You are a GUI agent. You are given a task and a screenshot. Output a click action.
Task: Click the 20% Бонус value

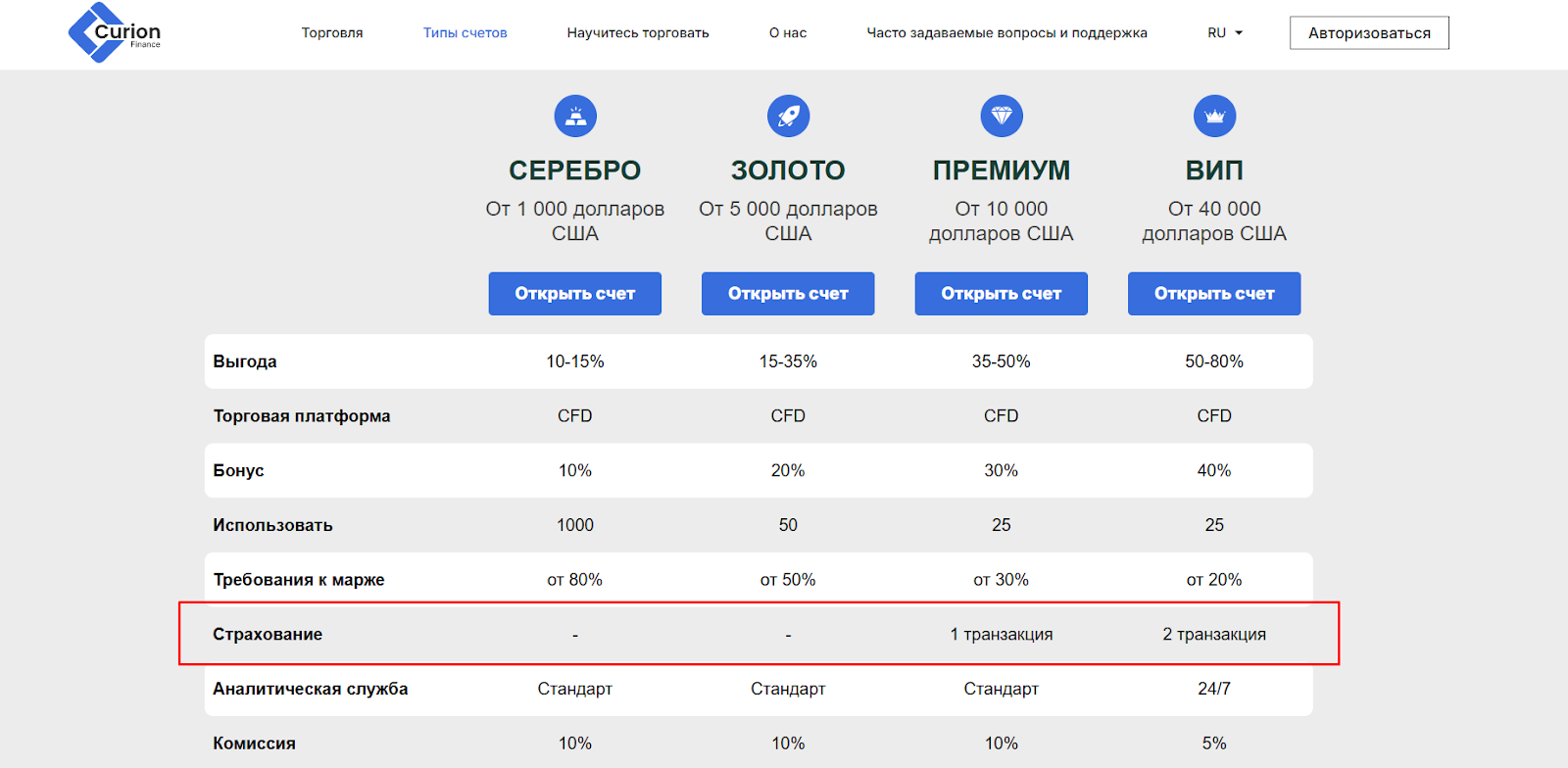pos(788,471)
